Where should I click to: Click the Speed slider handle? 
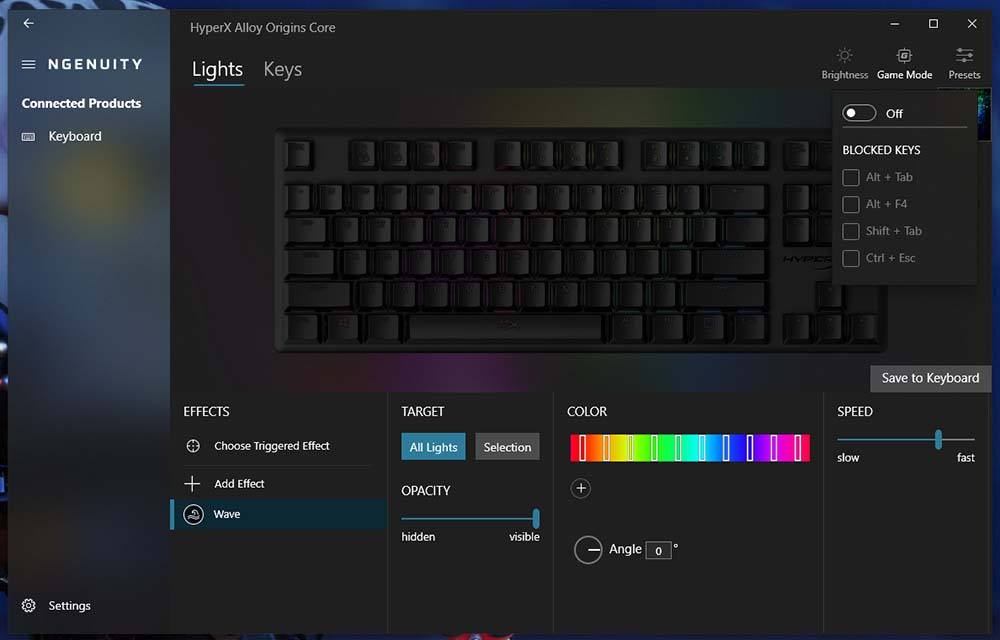pos(938,439)
